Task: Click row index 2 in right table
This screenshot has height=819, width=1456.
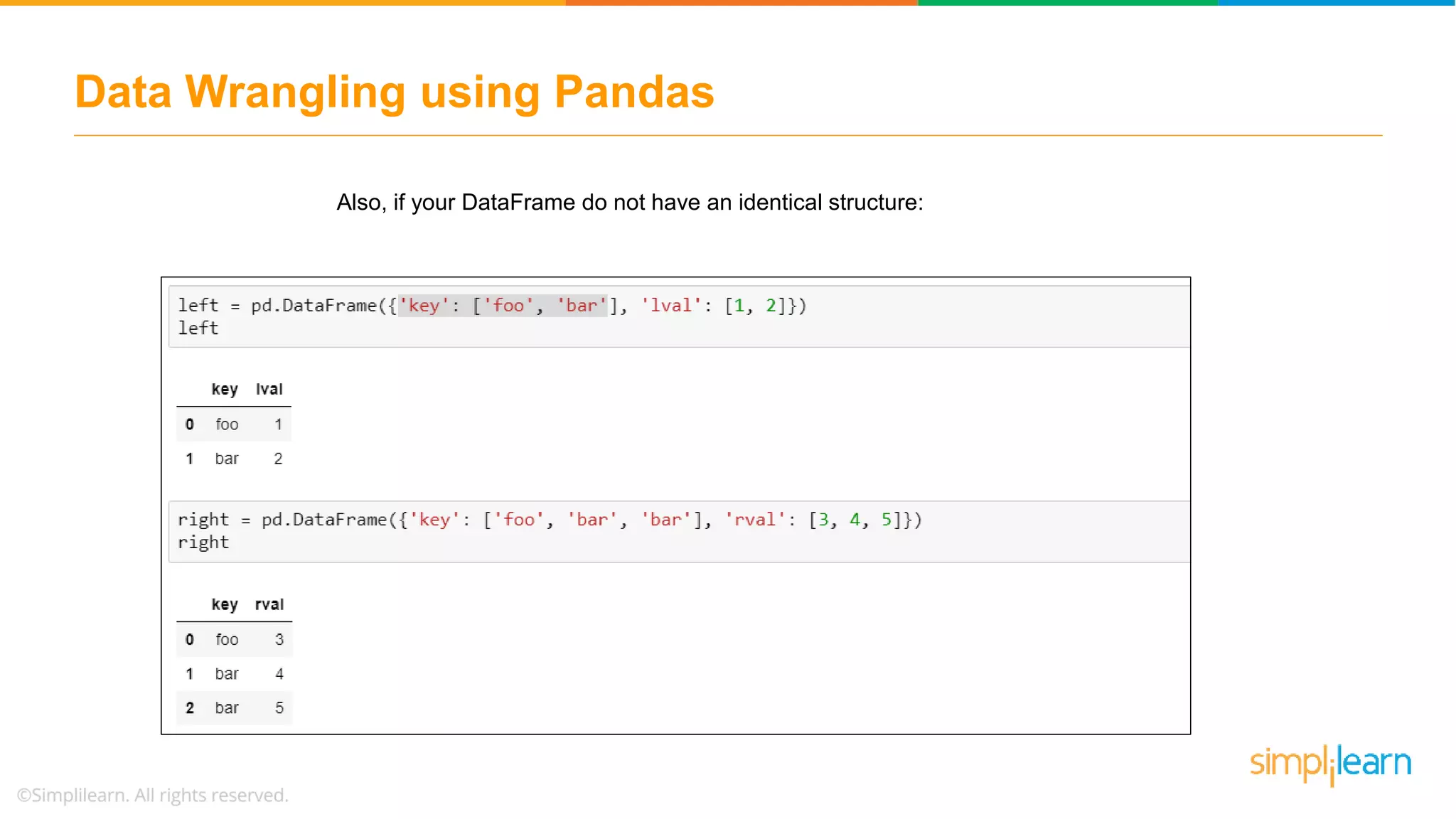Action: click(x=190, y=708)
